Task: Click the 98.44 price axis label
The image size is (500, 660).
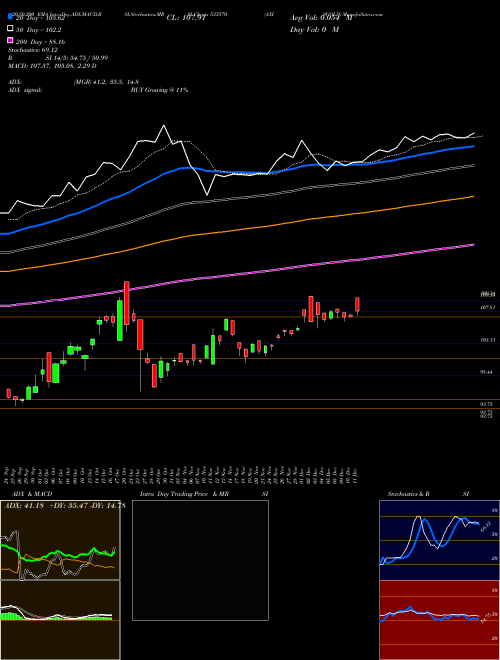Action: [487, 372]
